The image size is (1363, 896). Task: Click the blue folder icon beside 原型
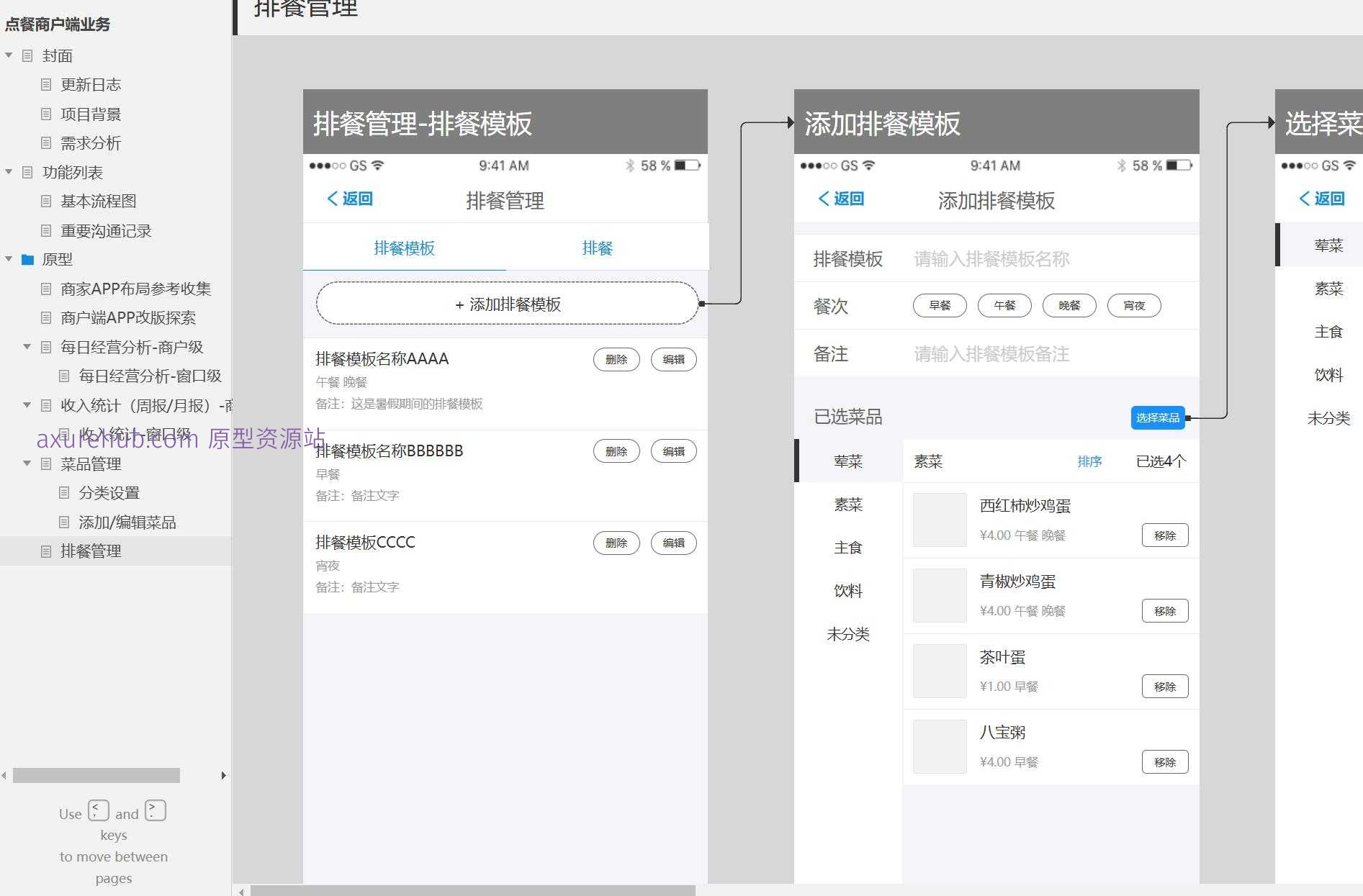[28, 260]
